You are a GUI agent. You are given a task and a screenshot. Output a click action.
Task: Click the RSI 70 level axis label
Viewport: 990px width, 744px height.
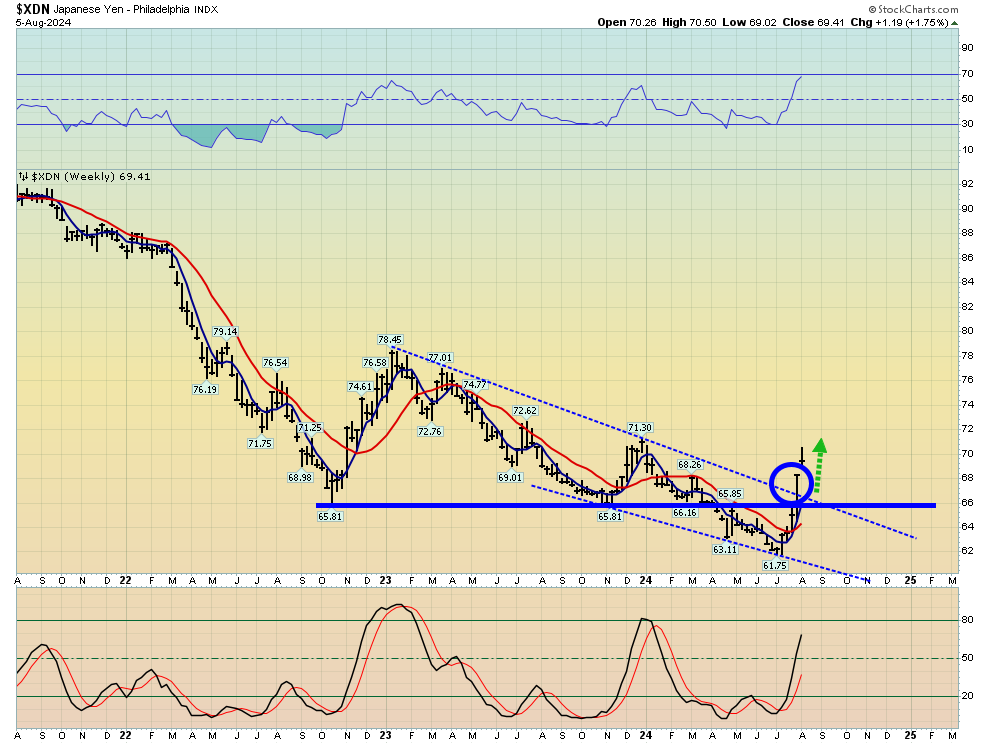click(967, 74)
